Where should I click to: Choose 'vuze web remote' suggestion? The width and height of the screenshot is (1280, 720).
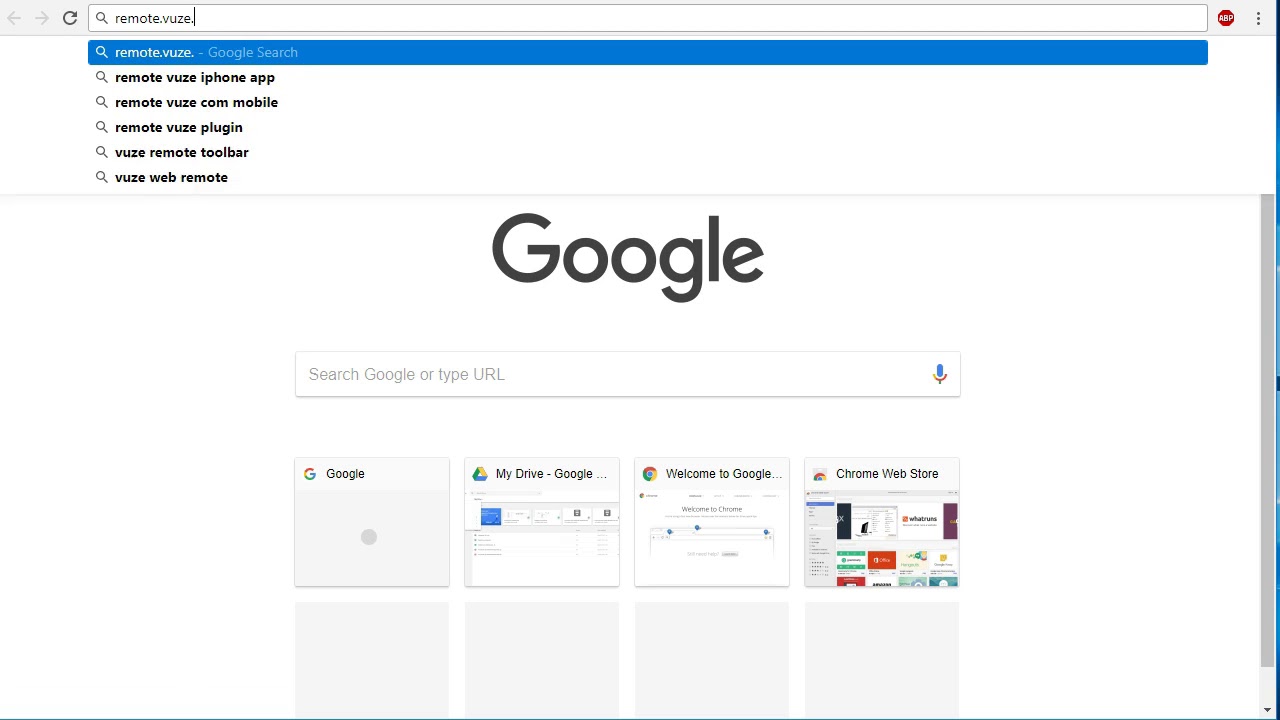coord(648,177)
